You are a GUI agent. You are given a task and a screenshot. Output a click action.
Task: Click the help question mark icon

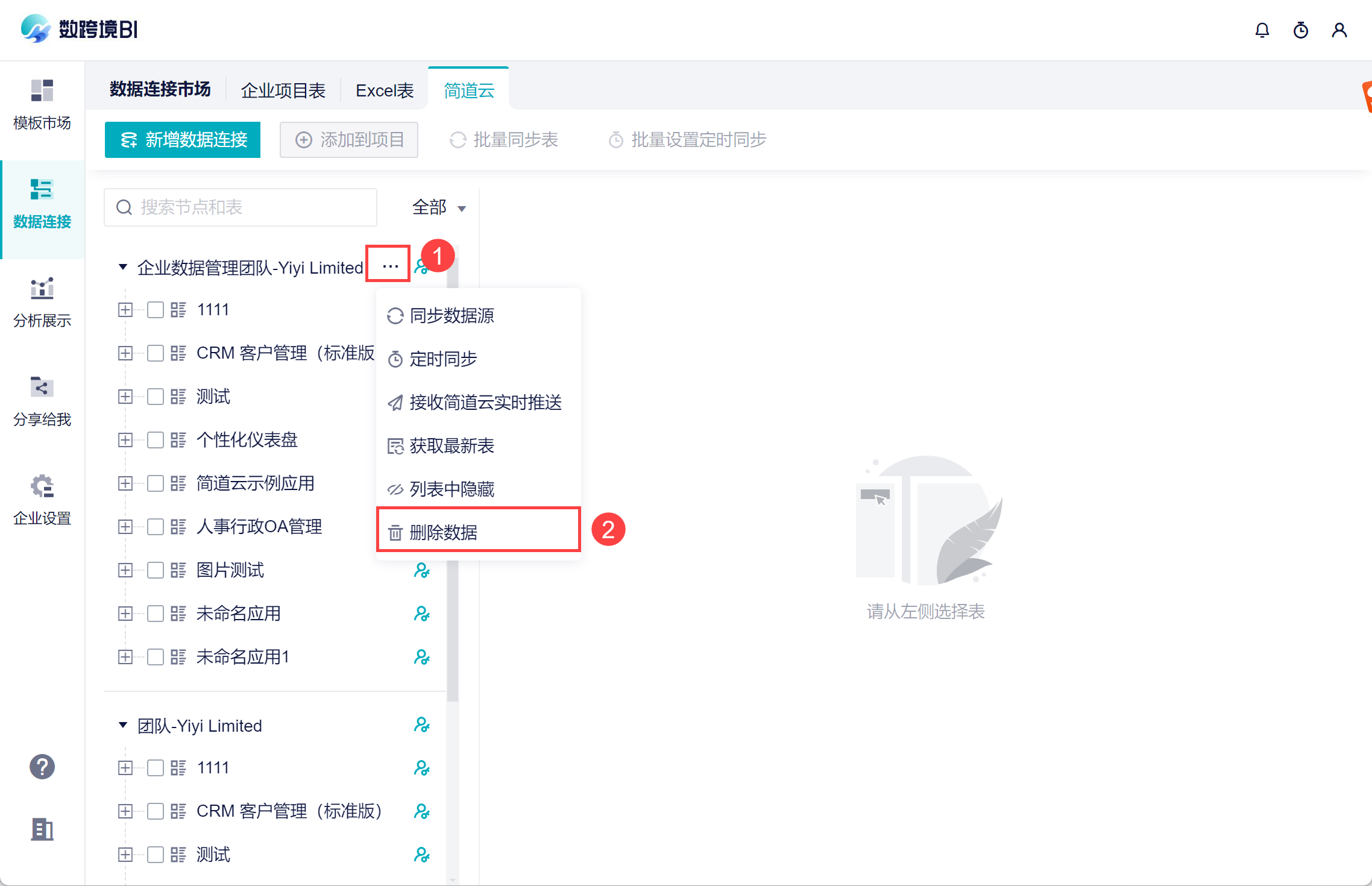42,767
